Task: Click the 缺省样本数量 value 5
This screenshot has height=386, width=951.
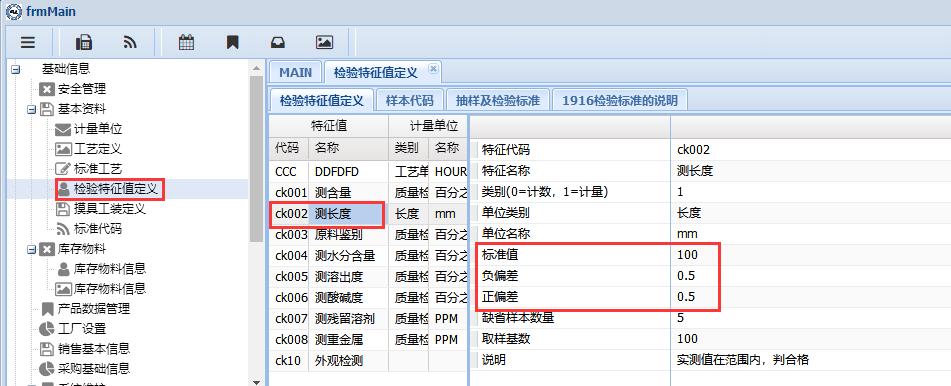Action: 680,318
